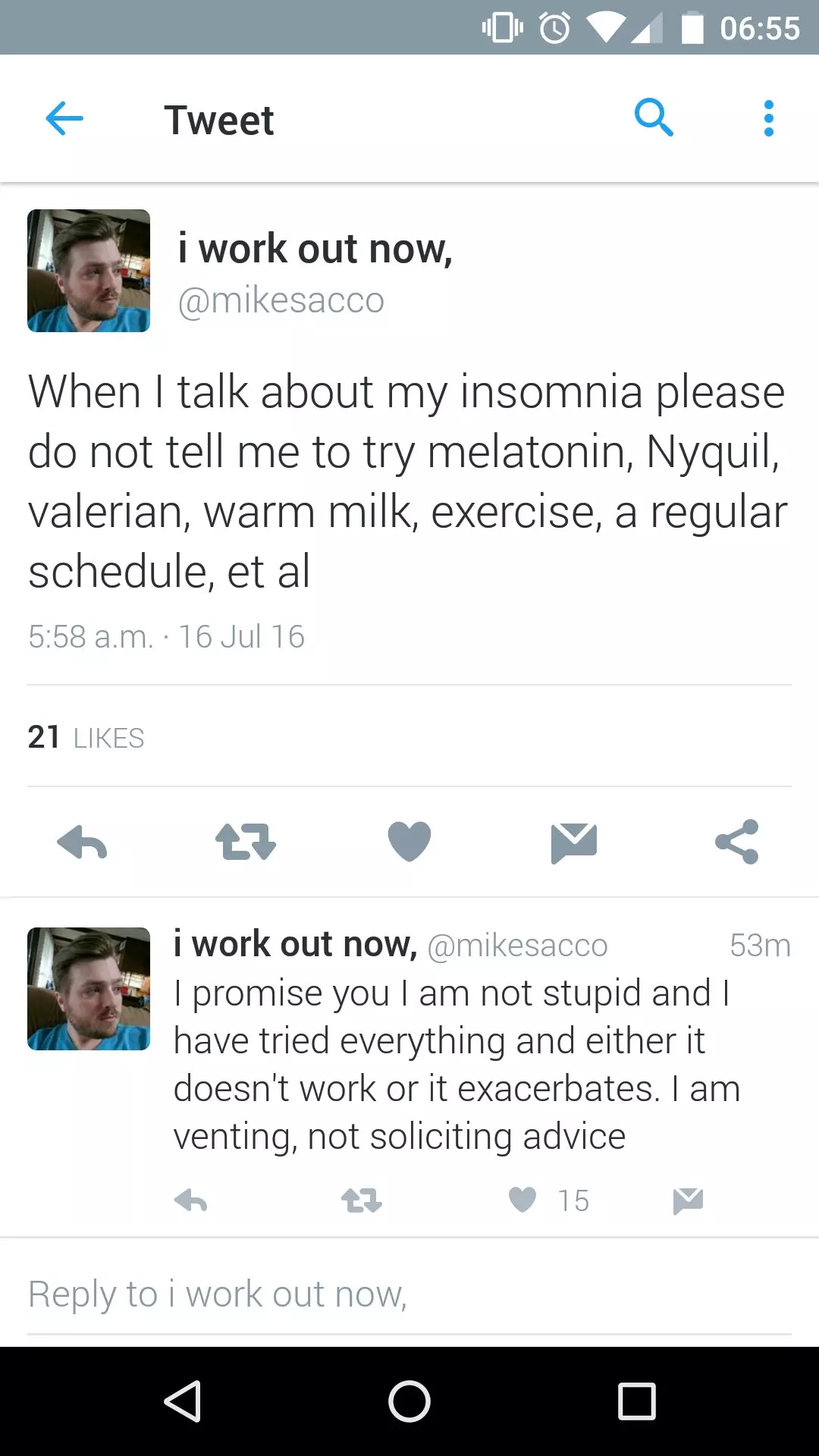This screenshot has height=1456, width=819.
Task: Open the search magnifier icon
Action: (653, 118)
